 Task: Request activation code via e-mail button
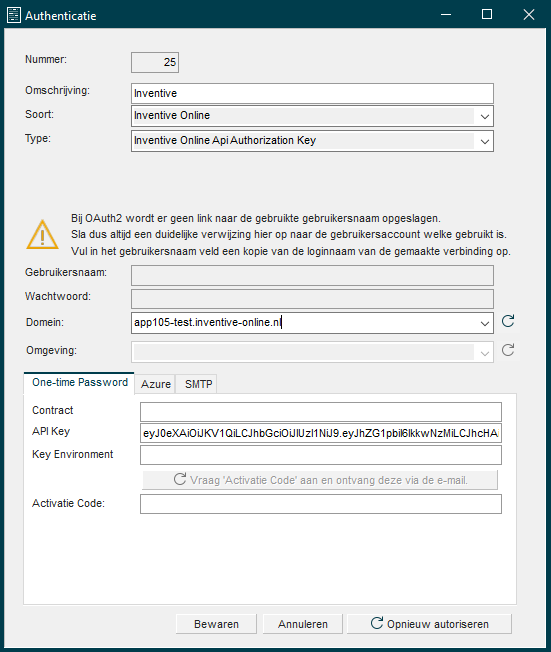coord(320,480)
